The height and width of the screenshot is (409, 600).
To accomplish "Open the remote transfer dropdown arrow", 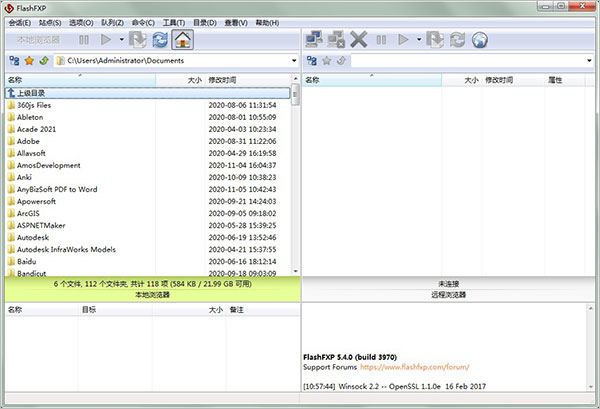I will click(419, 39).
